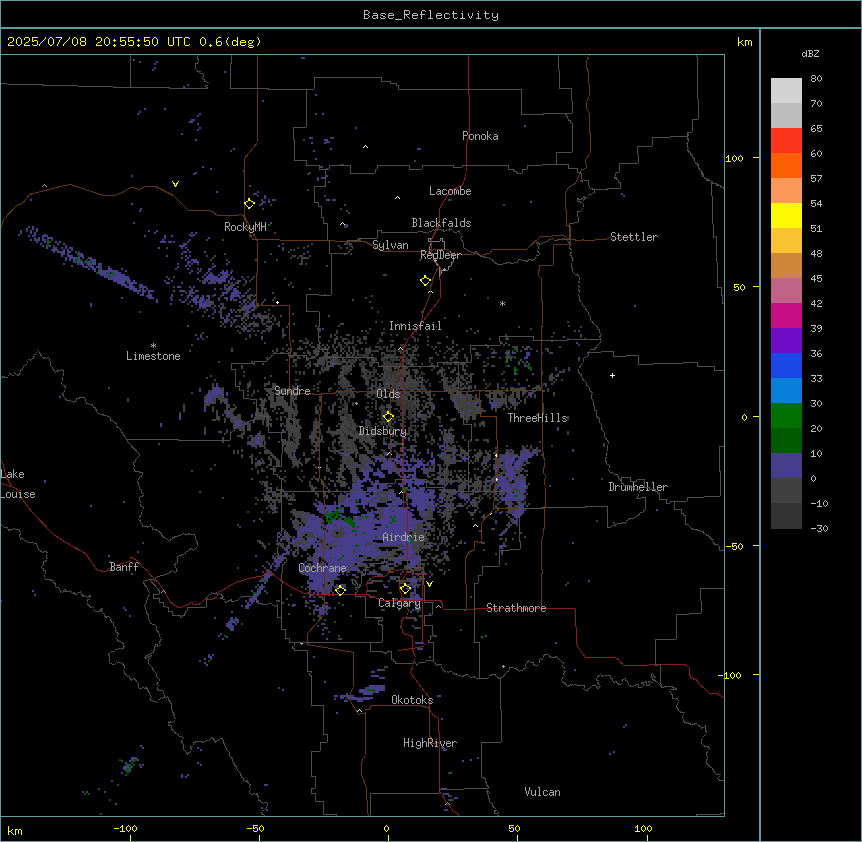Click the RockyMH label

click(x=245, y=227)
